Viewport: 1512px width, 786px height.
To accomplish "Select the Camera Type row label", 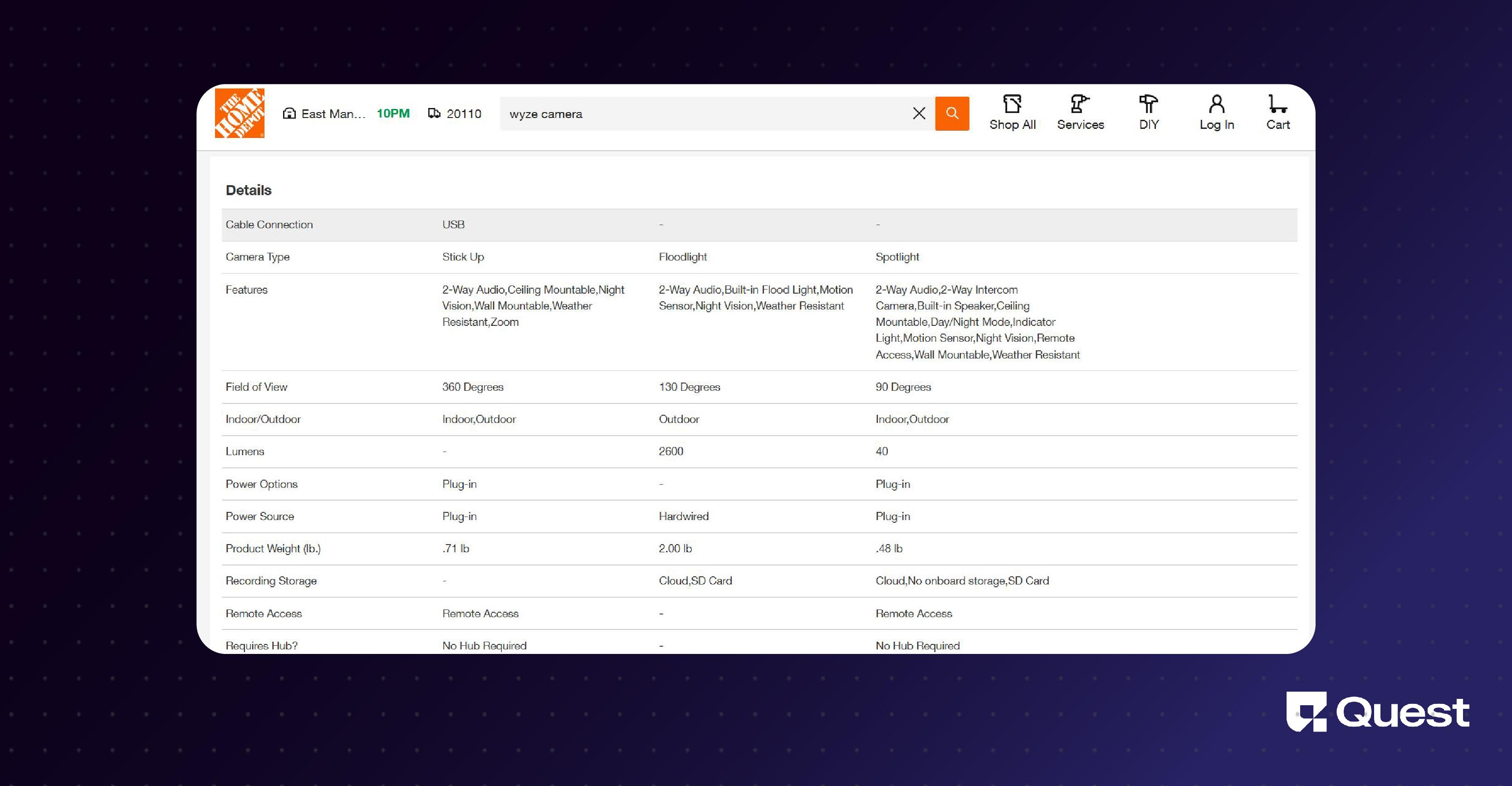I will 257,257.
